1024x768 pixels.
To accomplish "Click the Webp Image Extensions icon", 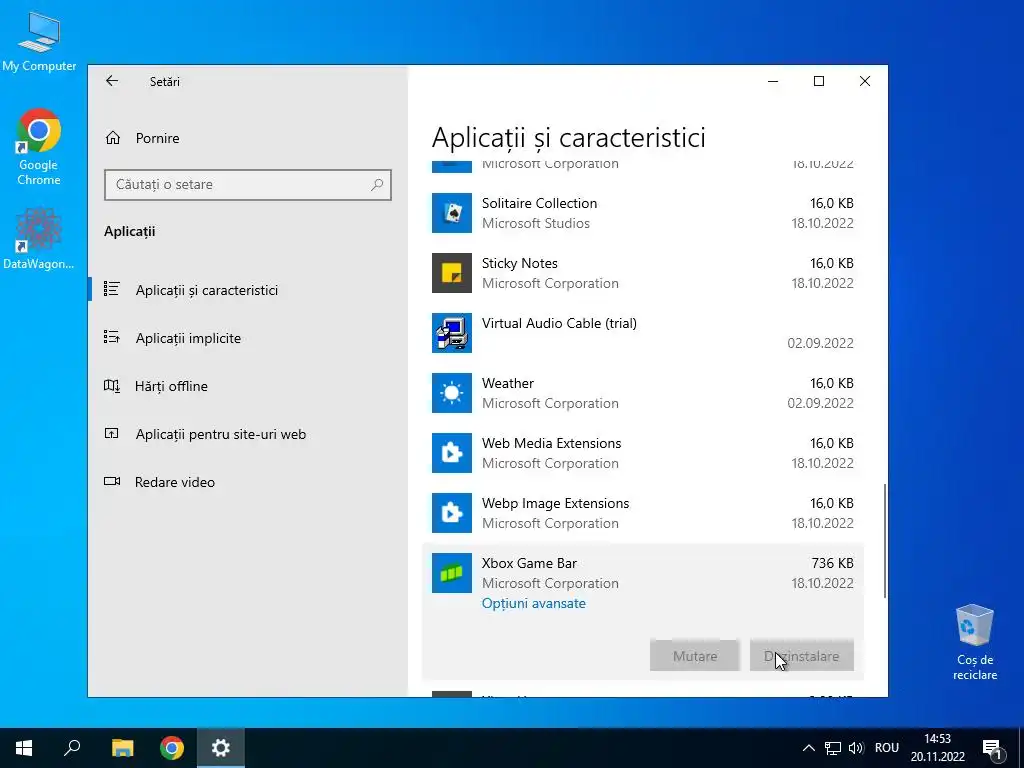I will [x=452, y=513].
